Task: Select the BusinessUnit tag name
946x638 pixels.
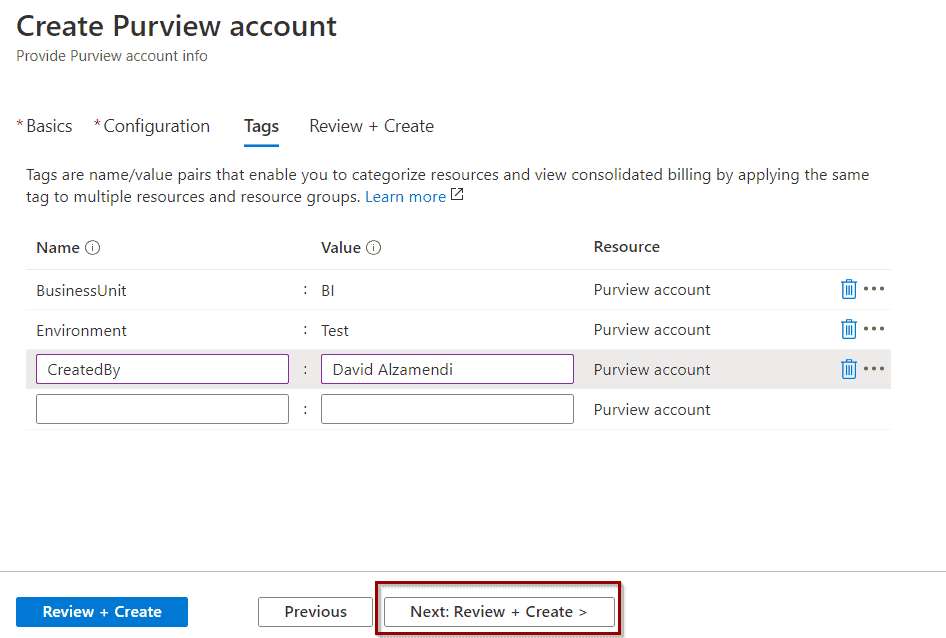Action: click(x=81, y=290)
